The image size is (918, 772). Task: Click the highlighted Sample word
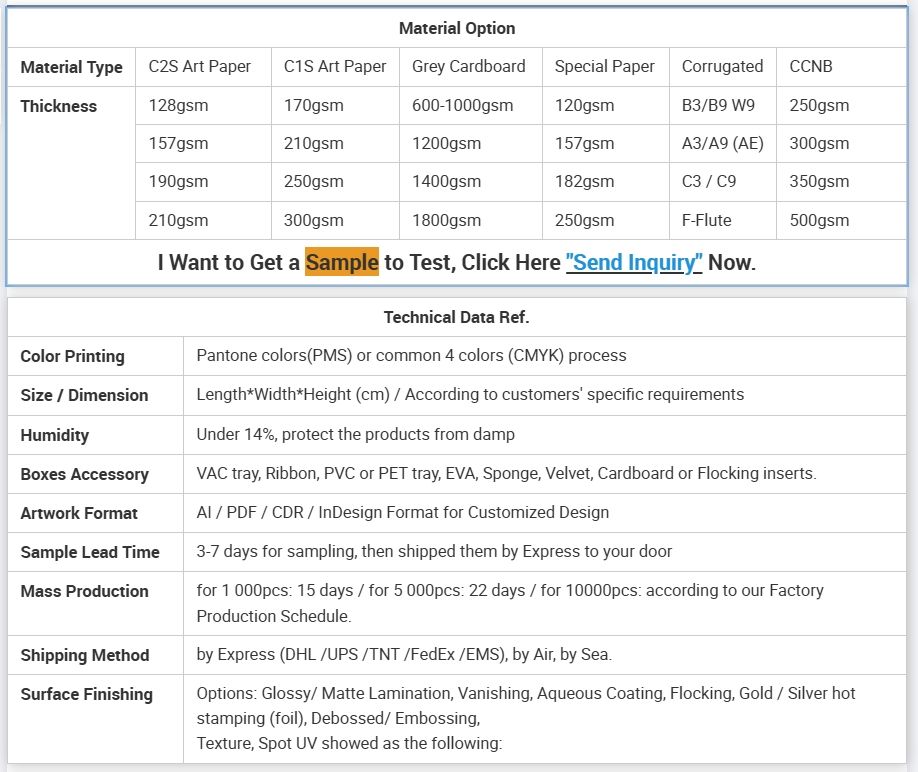(x=342, y=262)
